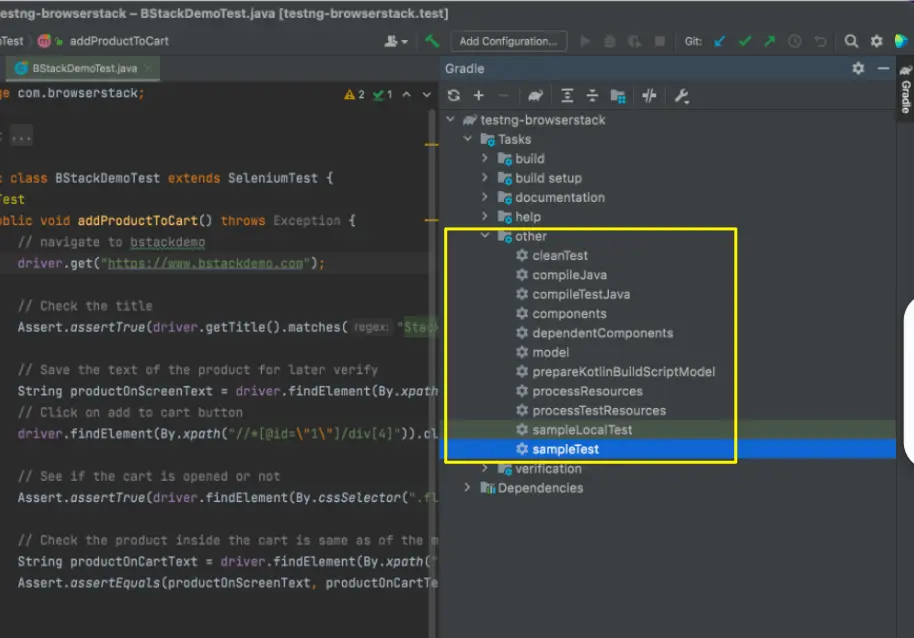This screenshot has height=638, width=914.
Task: Click the Git push arrow icon
Action: [x=771, y=42]
